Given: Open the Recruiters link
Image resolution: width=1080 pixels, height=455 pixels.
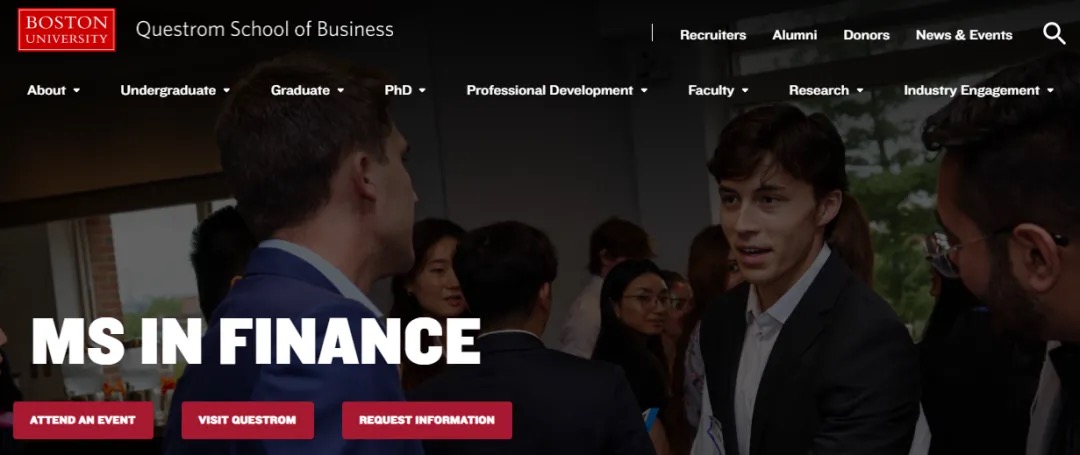Looking at the screenshot, I should 713,35.
